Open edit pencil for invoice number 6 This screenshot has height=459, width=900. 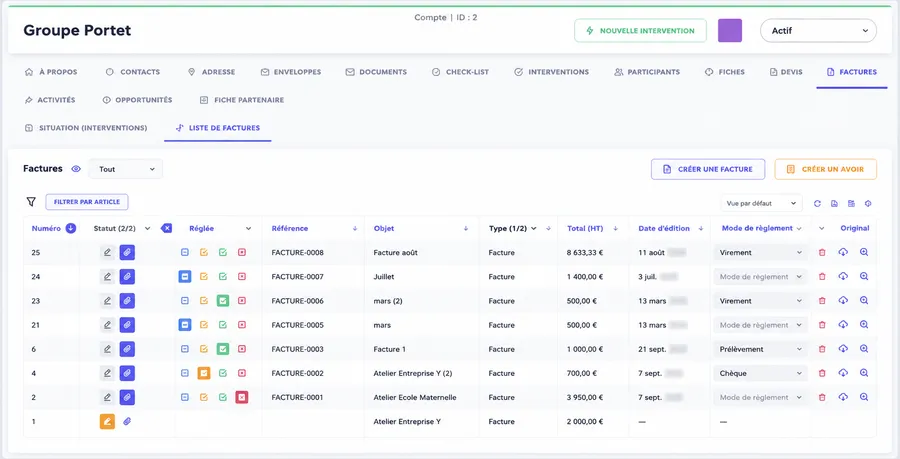pos(107,349)
